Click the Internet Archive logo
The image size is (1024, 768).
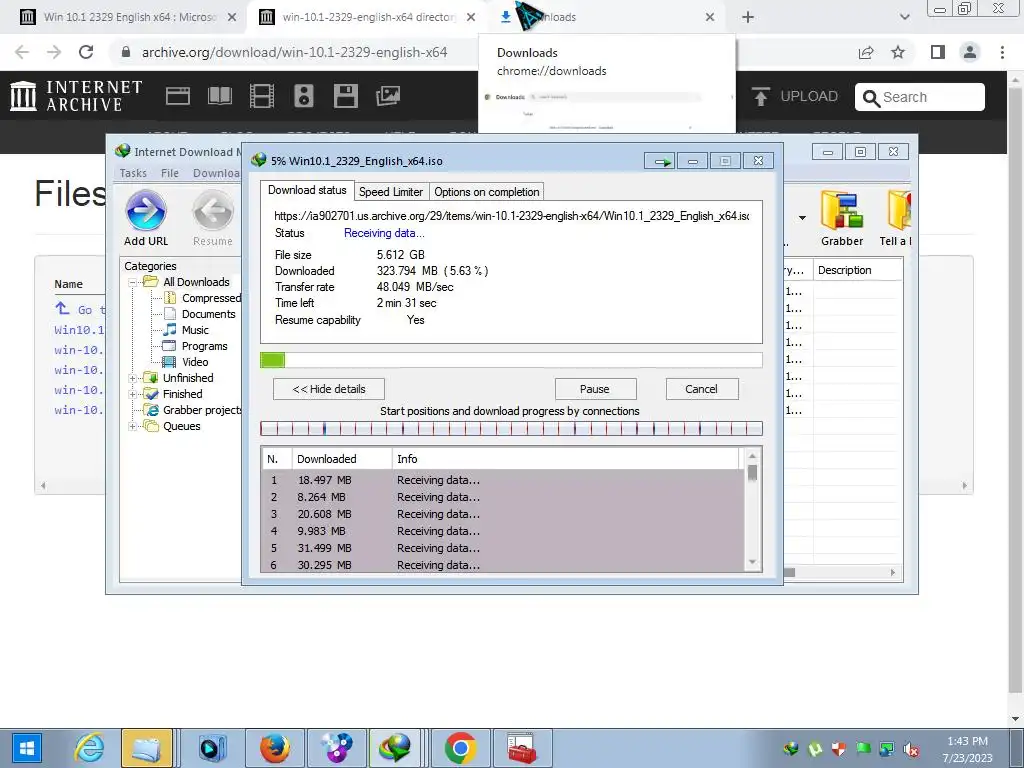tap(76, 96)
